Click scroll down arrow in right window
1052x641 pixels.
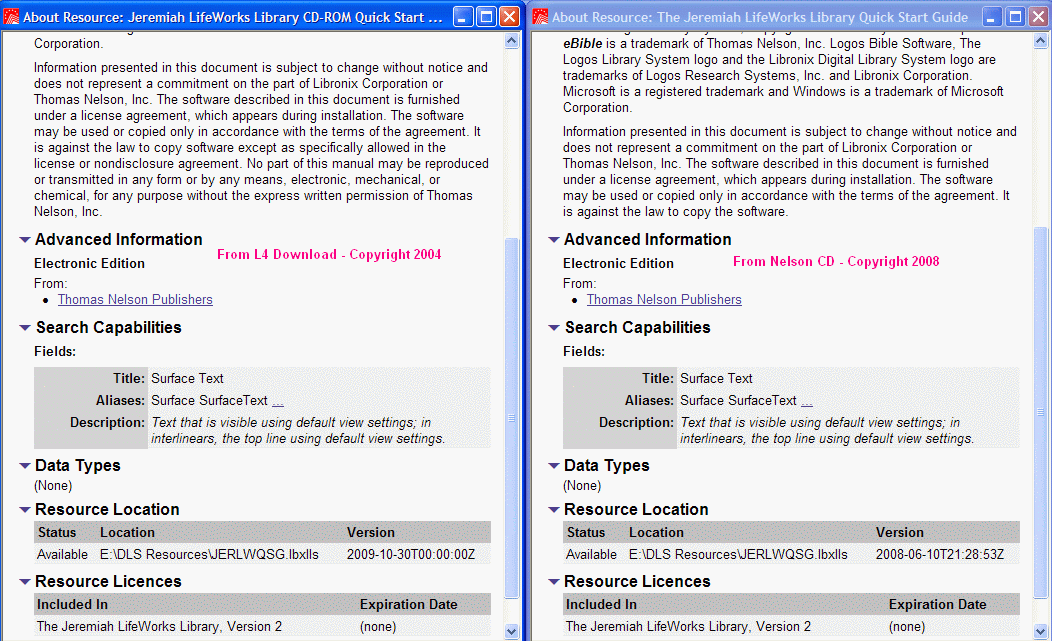point(1041,631)
